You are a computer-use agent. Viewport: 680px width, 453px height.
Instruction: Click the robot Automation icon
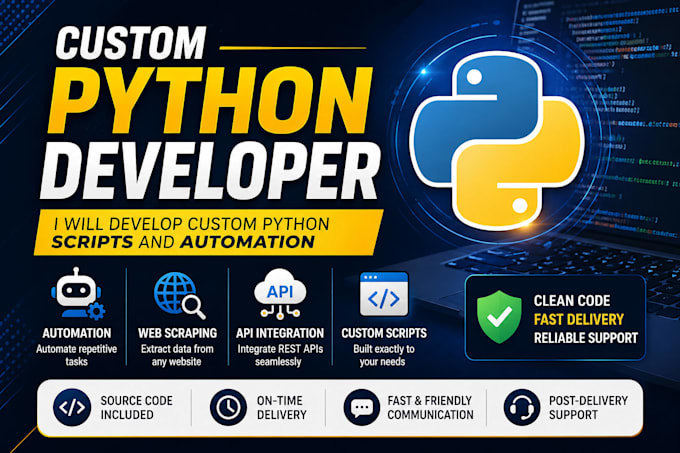pos(78,293)
